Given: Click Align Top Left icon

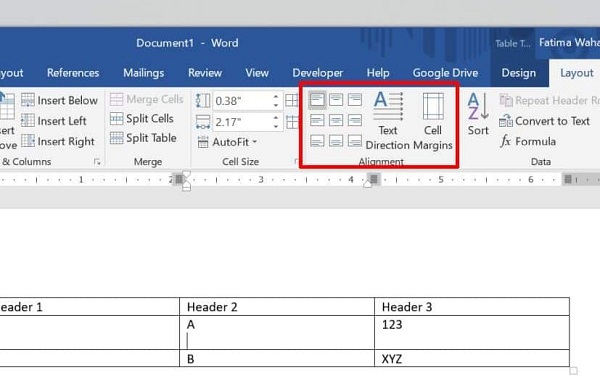Looking at the screenshot, I should [317, 100].
